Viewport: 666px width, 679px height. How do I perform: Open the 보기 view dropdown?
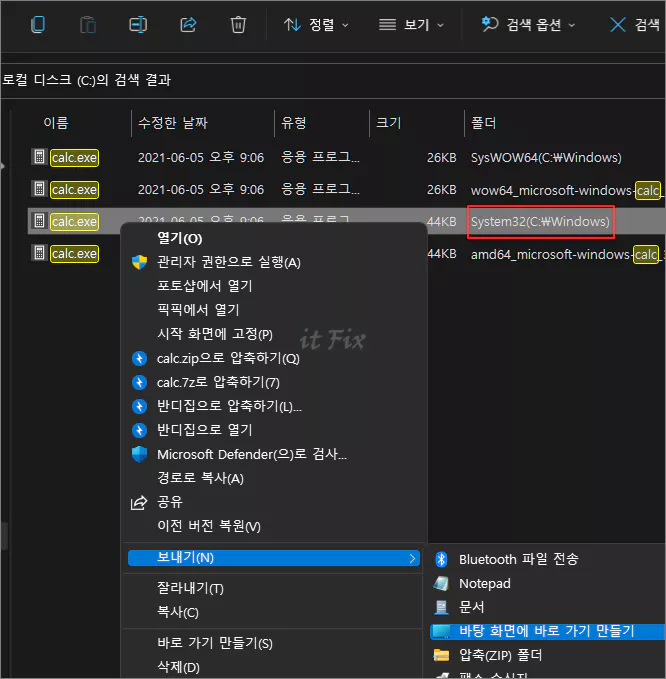pos(411,25)
